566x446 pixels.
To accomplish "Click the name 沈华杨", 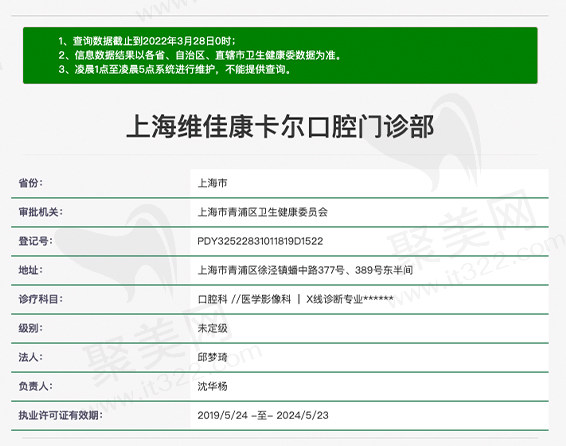I will (x=212, y=386).
